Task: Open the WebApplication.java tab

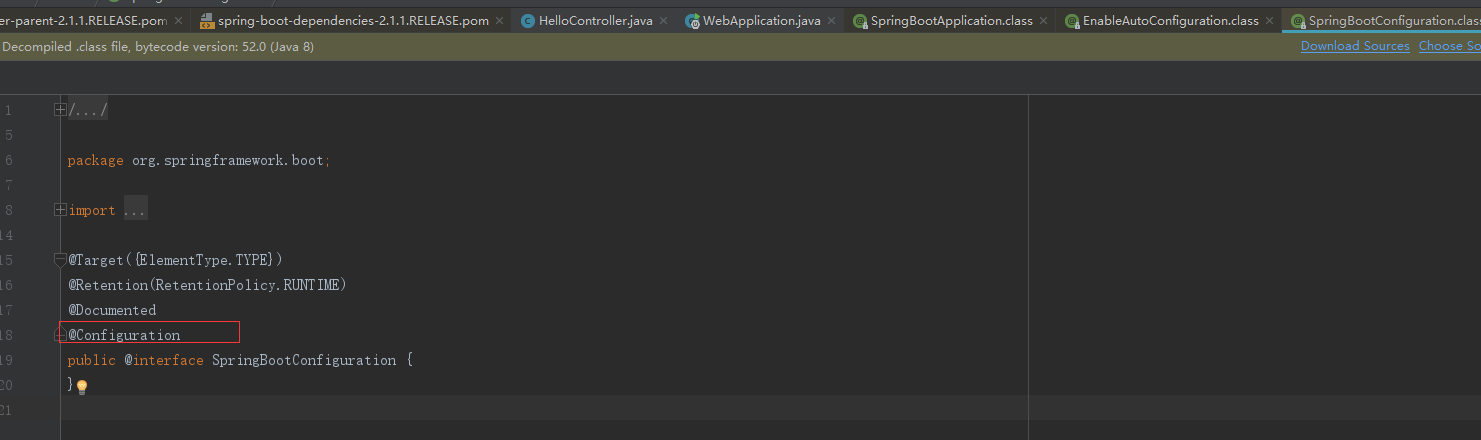Action: 762,21
